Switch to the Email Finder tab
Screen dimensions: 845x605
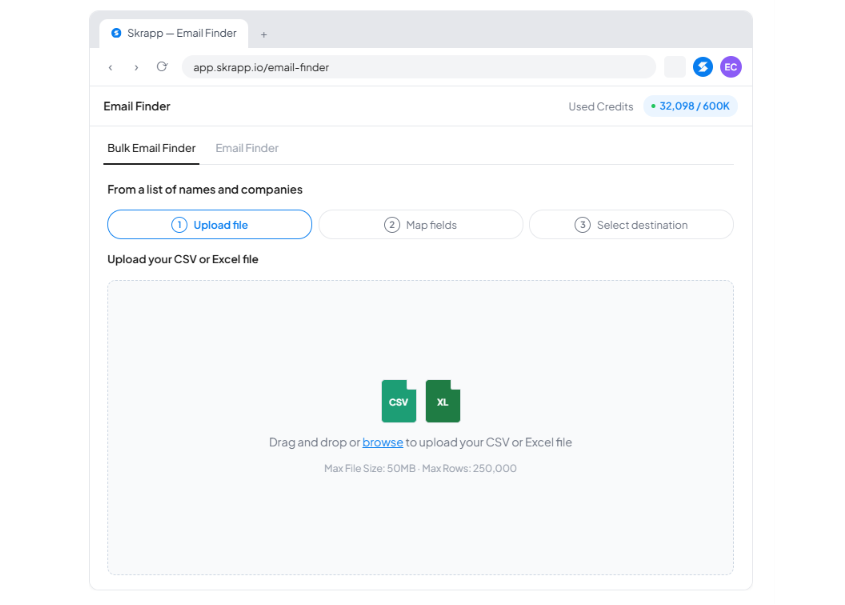(x=247, y=148)
